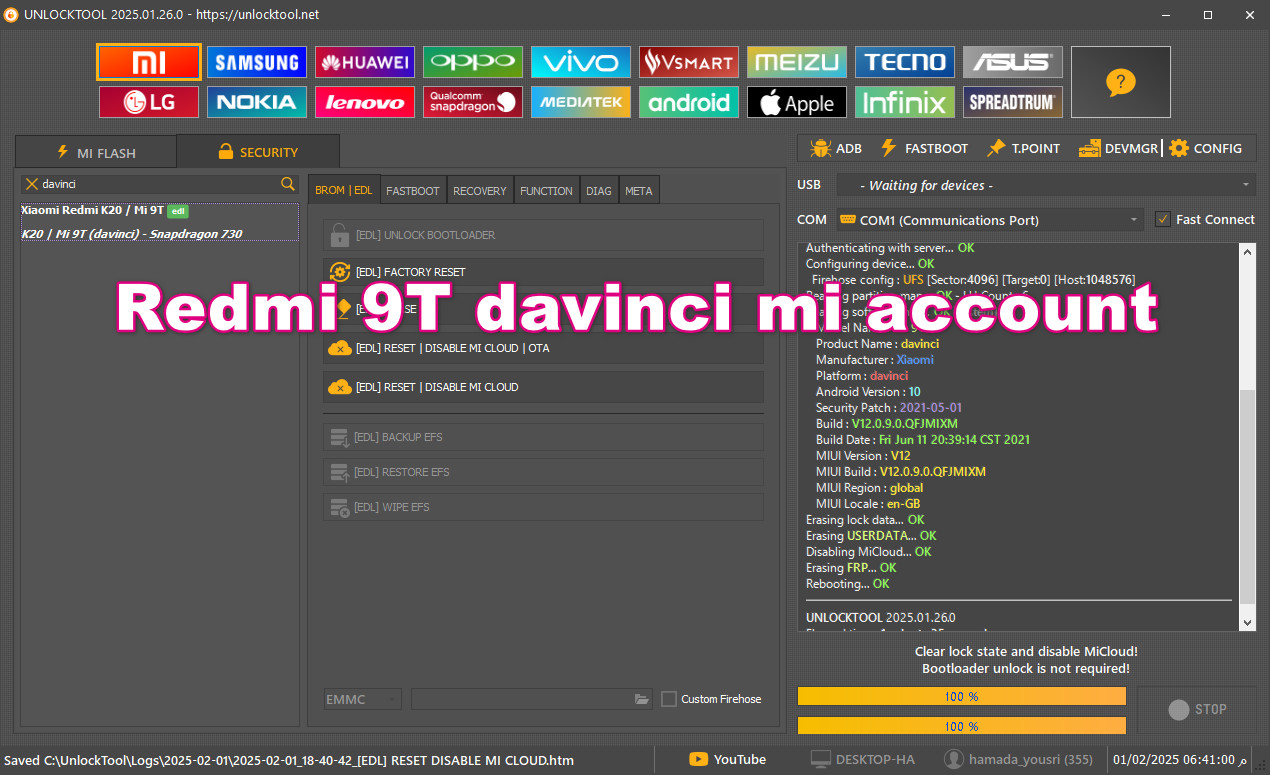Click the hamada_yousri (355) user account
The width and height of the screenshot is (1270, 775).
(x=1019, y=760)
